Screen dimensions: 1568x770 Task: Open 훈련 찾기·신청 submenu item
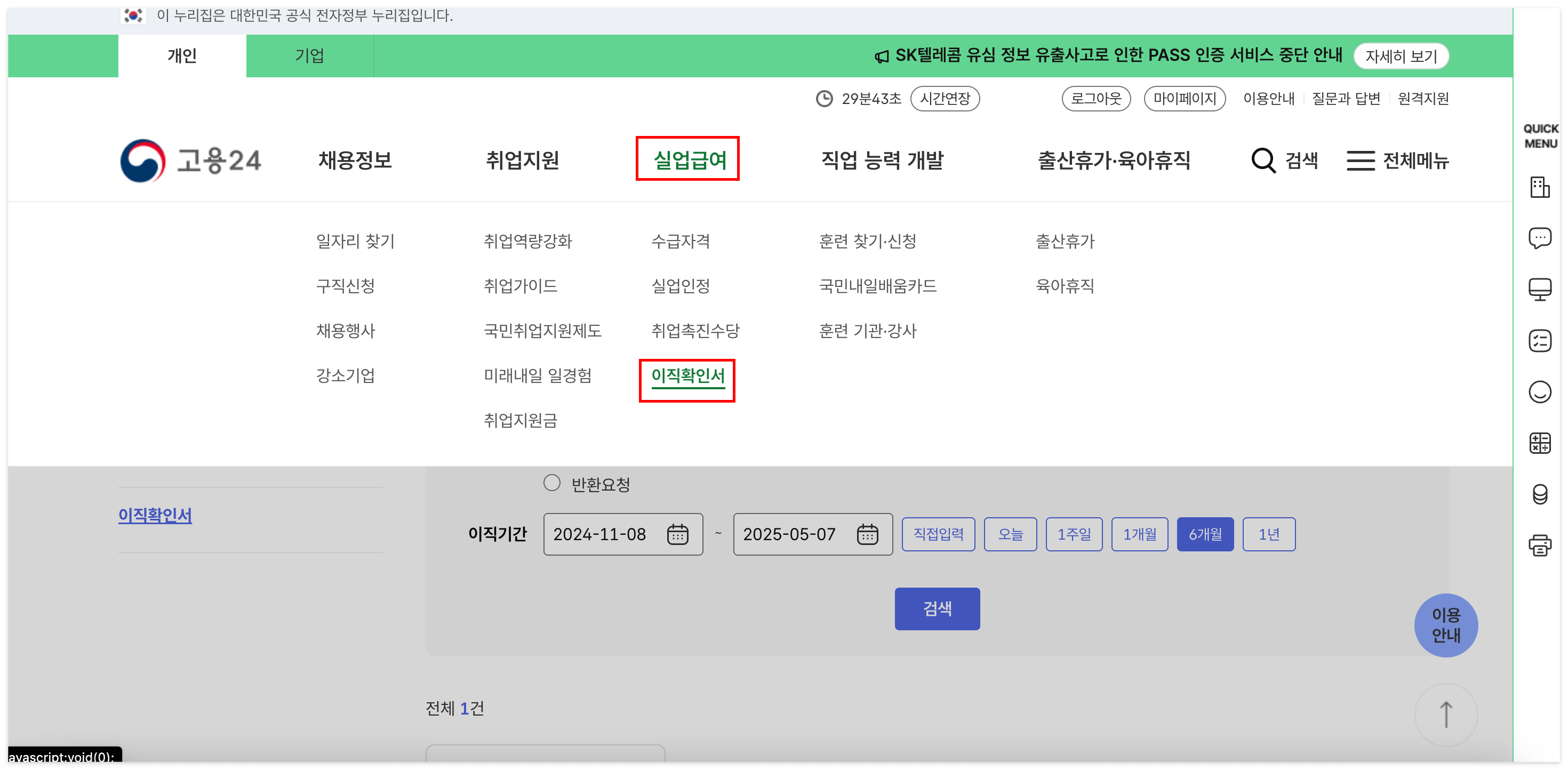coord(867,242)
